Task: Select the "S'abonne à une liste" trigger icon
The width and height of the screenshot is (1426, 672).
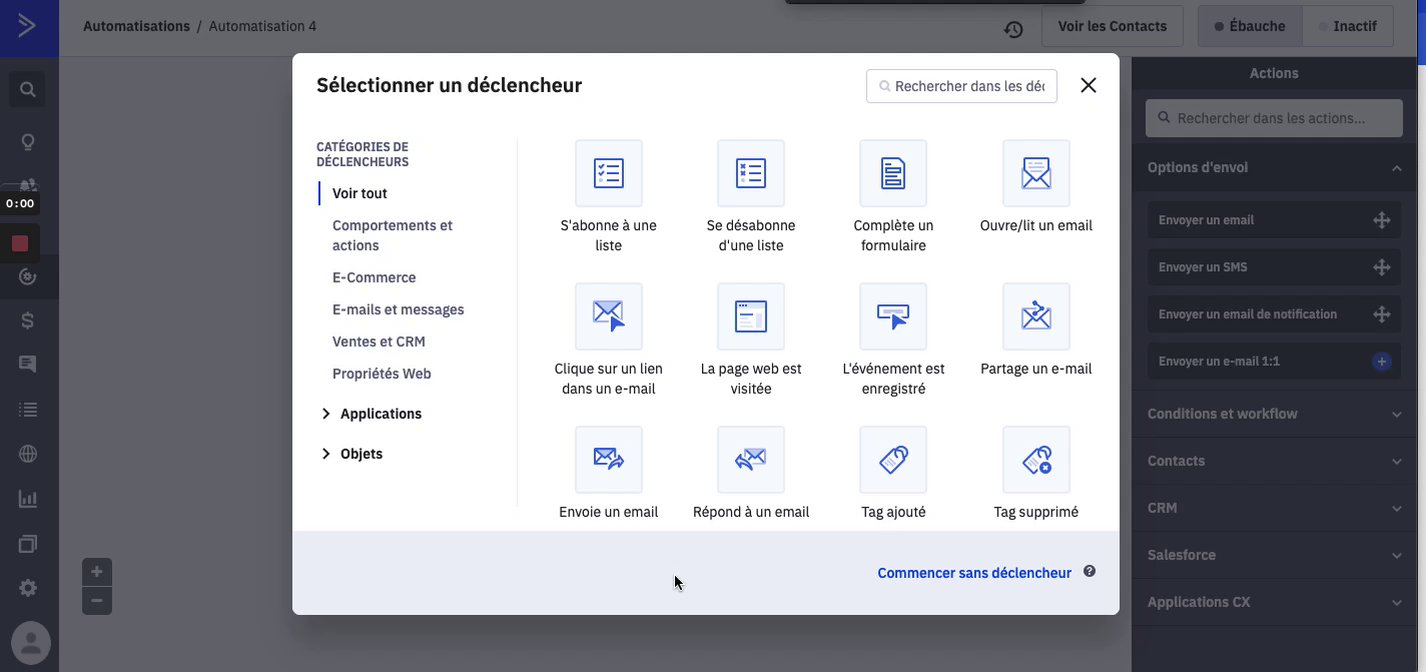Action: 608,173
